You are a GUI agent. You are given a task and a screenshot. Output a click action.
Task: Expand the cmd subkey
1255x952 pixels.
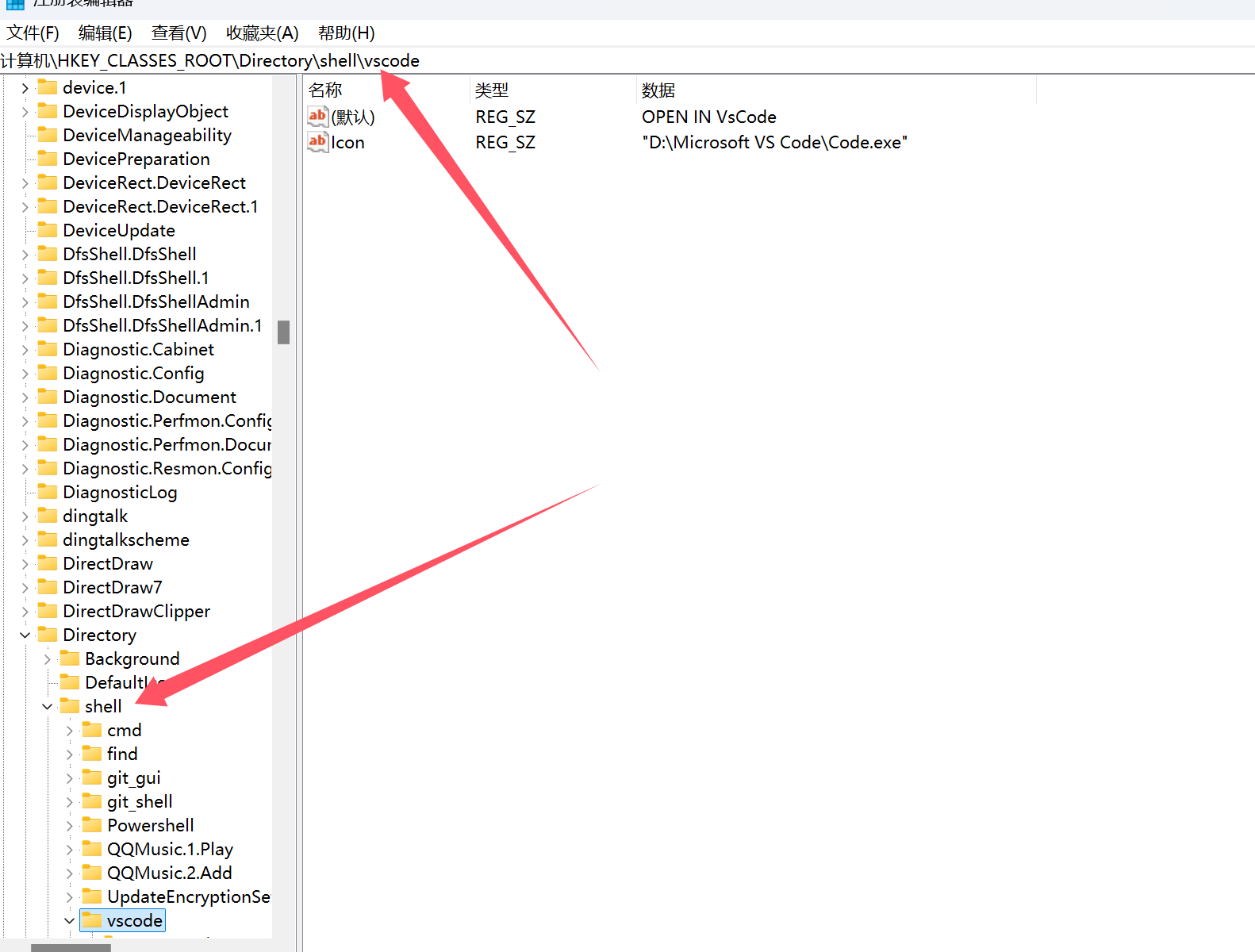pyautogui.click(x=69, y=731)
